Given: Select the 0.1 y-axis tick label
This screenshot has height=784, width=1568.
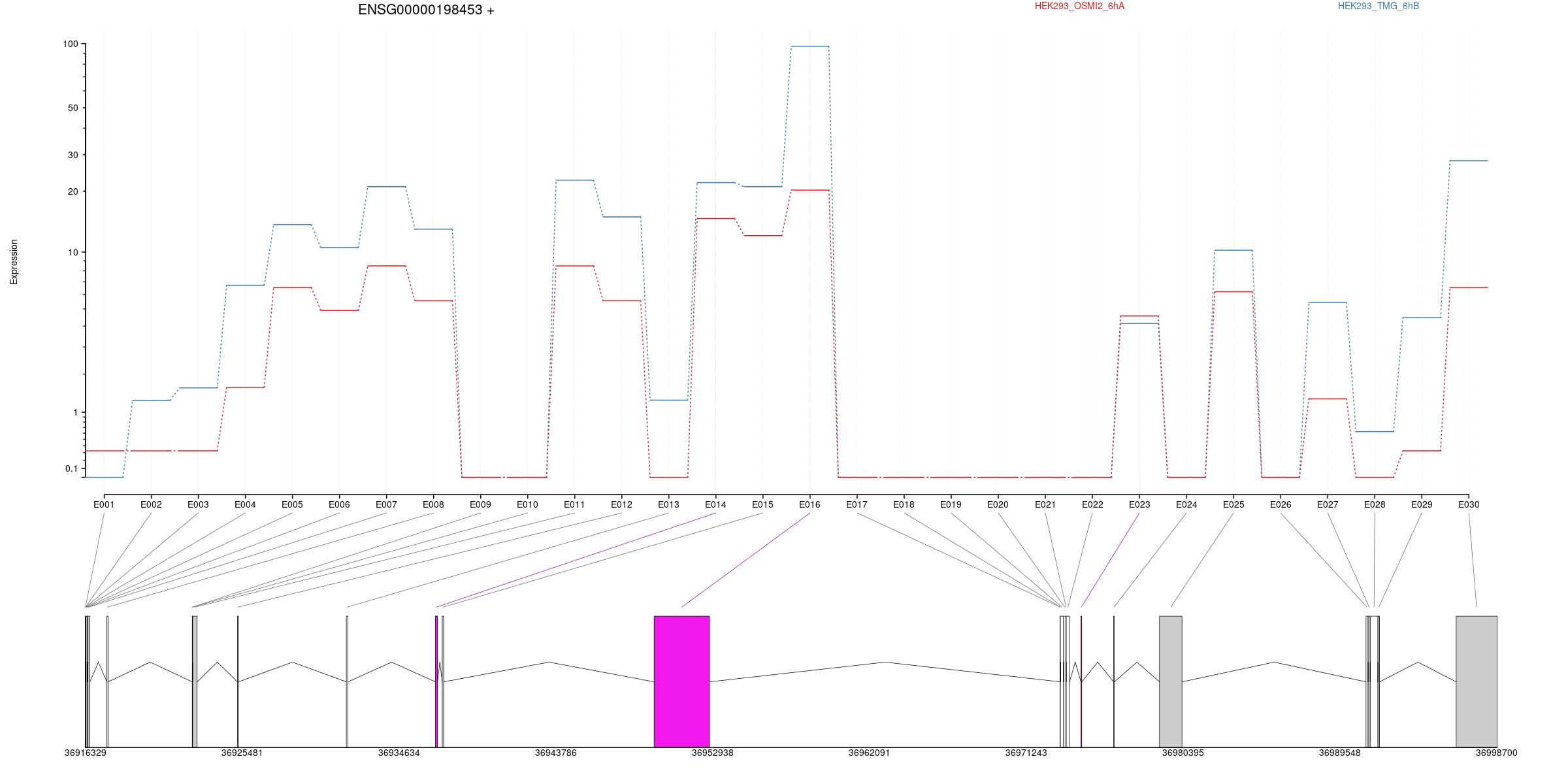Looking at the screenshot, I should coord(71,468).
